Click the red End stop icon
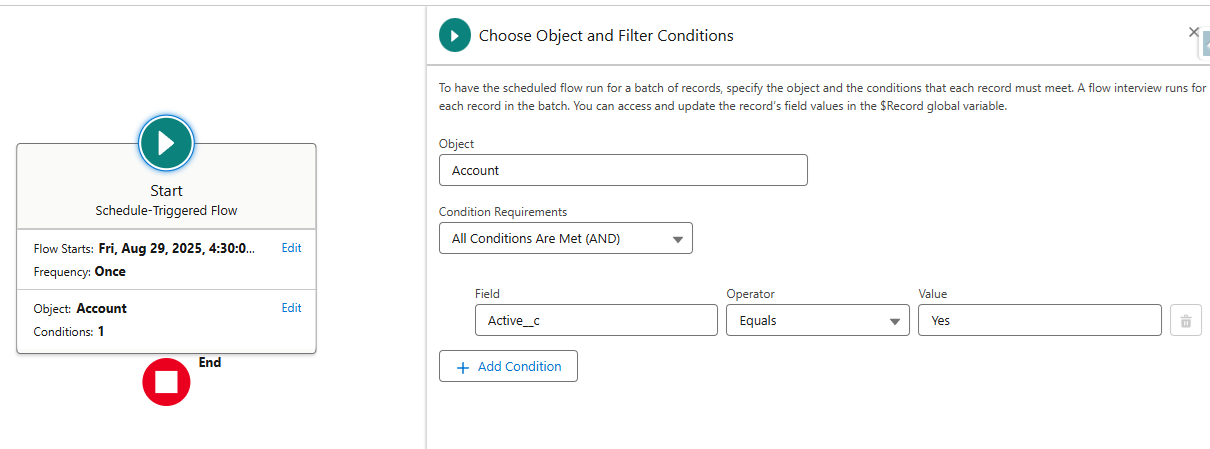This screenshot has width=1210, height=449. (x=166, y=382)
